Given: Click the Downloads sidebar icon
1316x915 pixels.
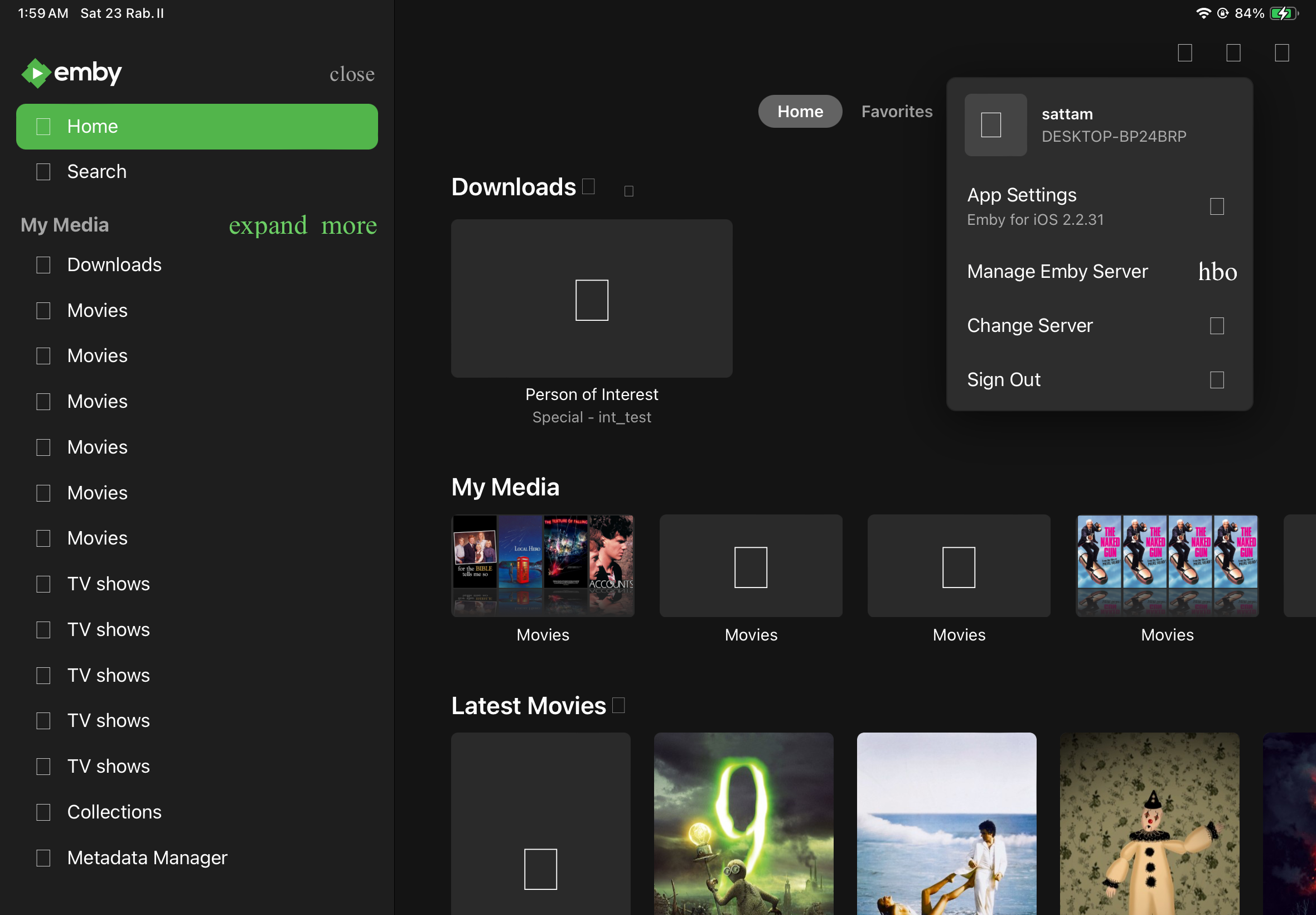Looking at the screenshot, I should [43, 265].
